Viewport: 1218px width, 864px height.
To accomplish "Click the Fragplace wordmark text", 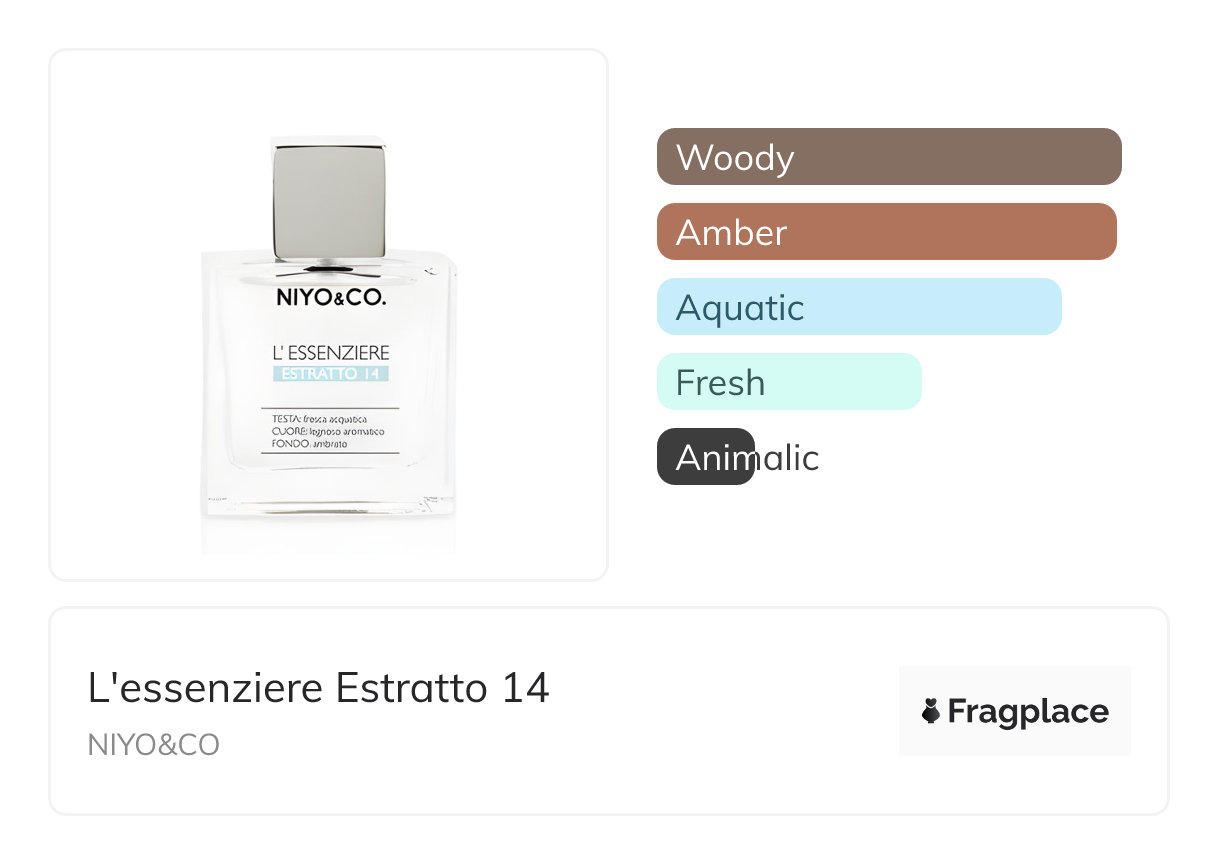I will pos(1028,711).
